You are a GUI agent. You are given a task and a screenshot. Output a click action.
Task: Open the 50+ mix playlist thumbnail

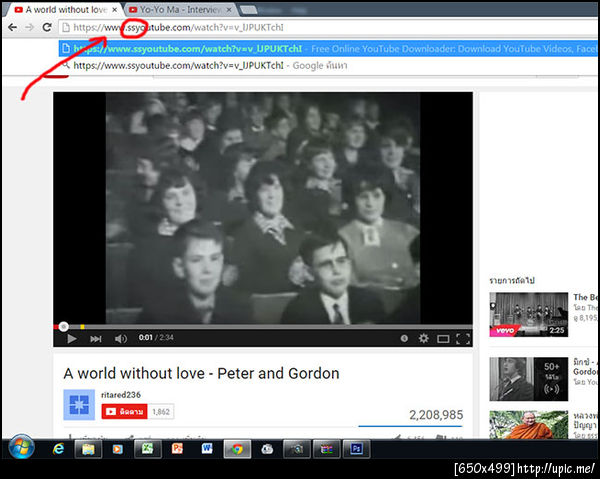click(x=528, y=379)
